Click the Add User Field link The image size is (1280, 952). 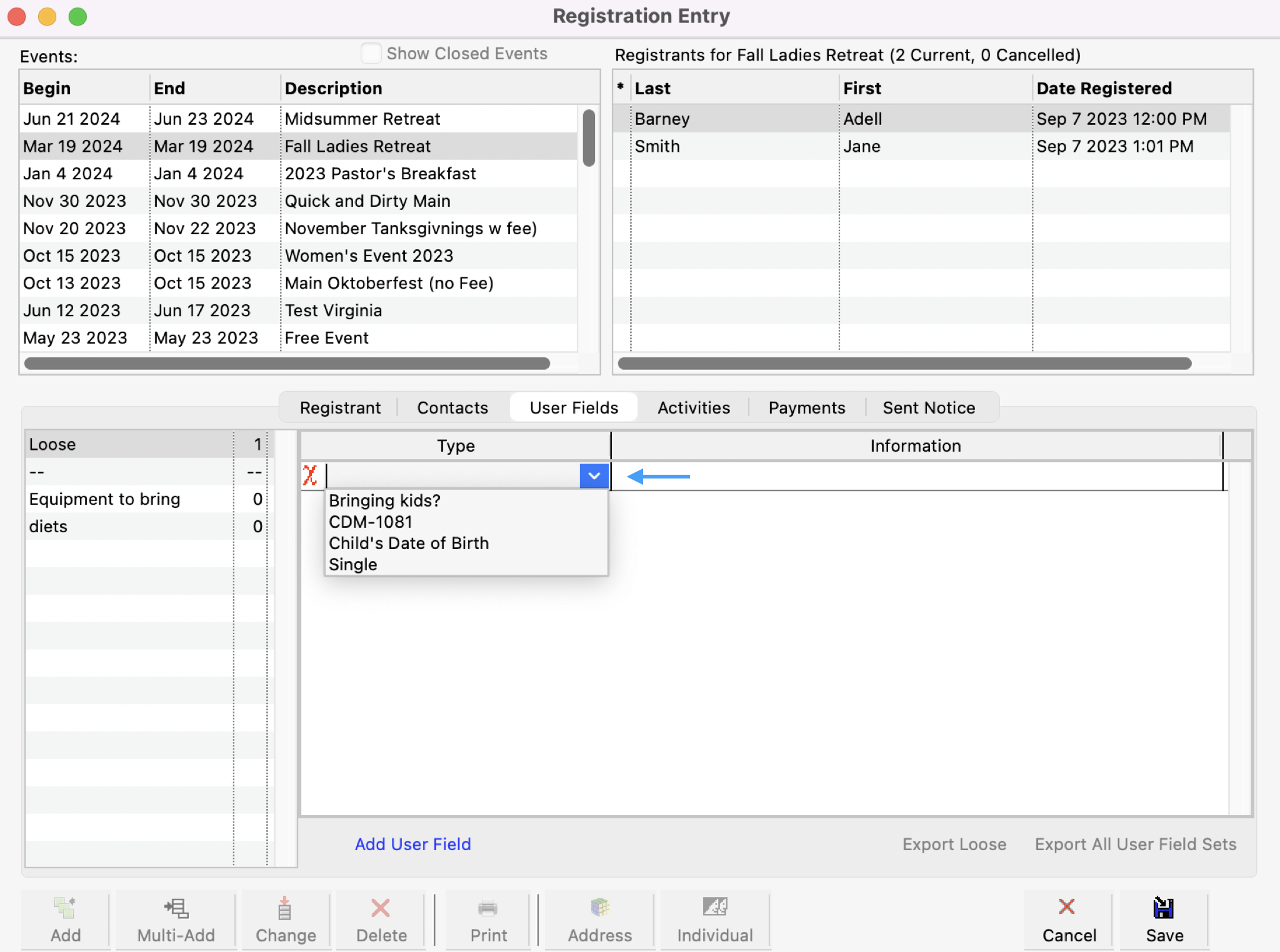click(x=412, y=845)
